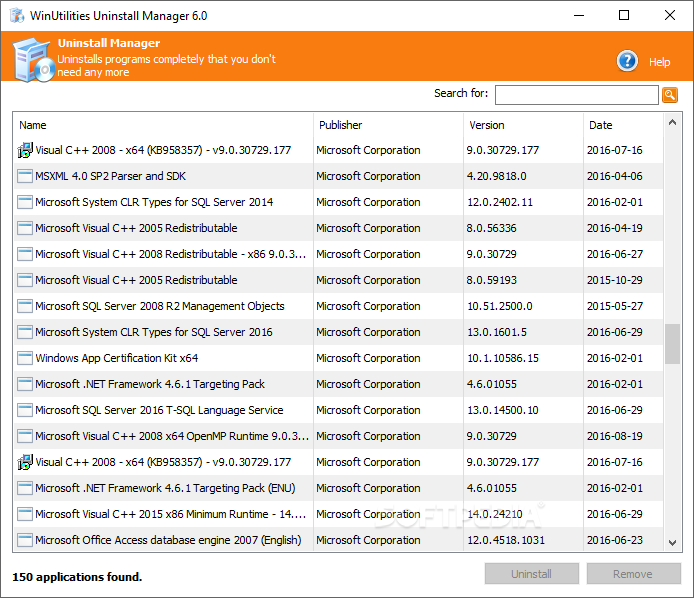Select Microsoft System CLR Types for SQL Server 2016
The width and height of the screenshot is (694, 598).
[154, 332]
